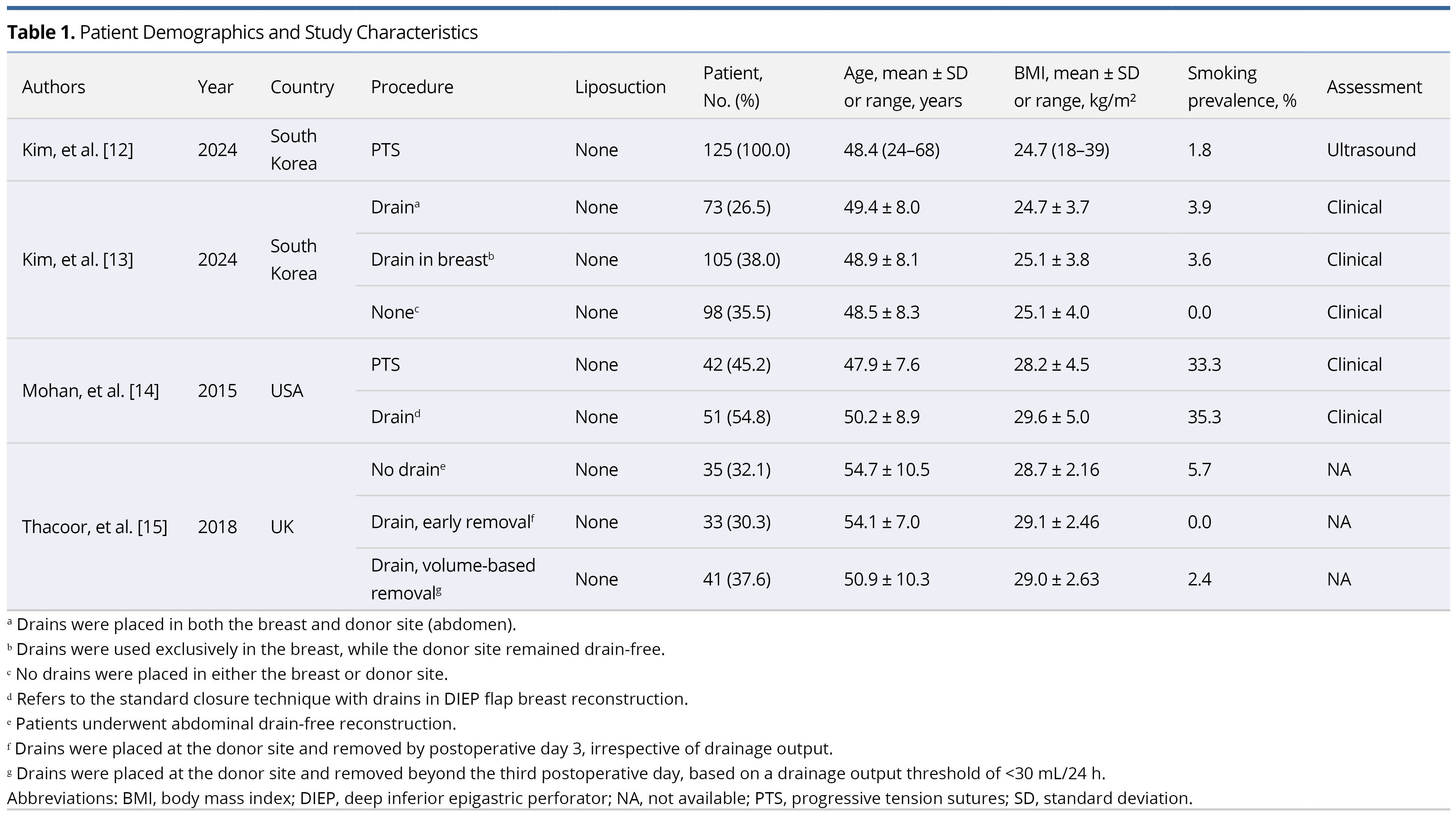
Task: Click Thacoor, et al. [15] reference
Action: coord(94,527)
